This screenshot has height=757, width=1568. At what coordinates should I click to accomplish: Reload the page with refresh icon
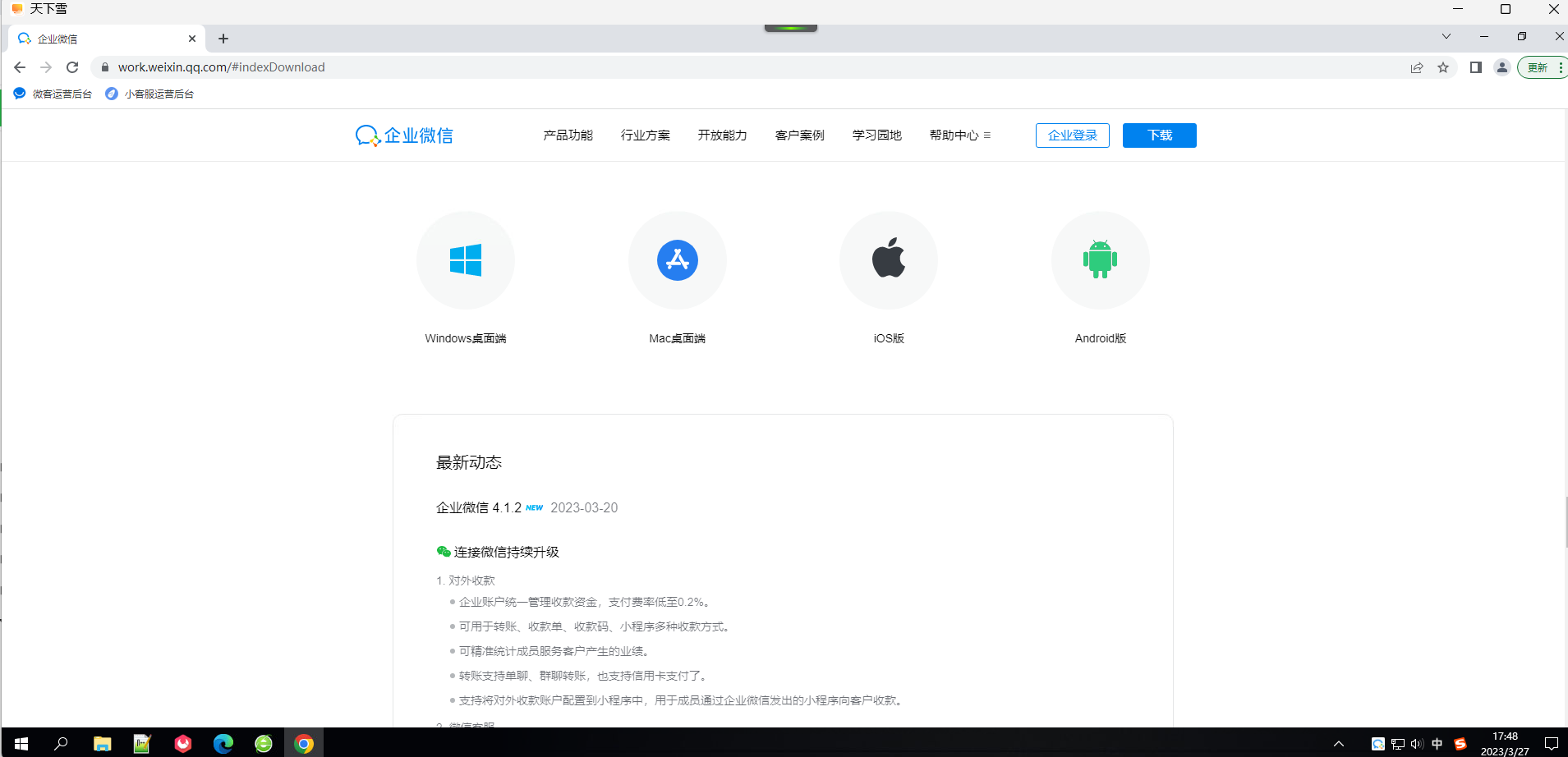(72, 67)
